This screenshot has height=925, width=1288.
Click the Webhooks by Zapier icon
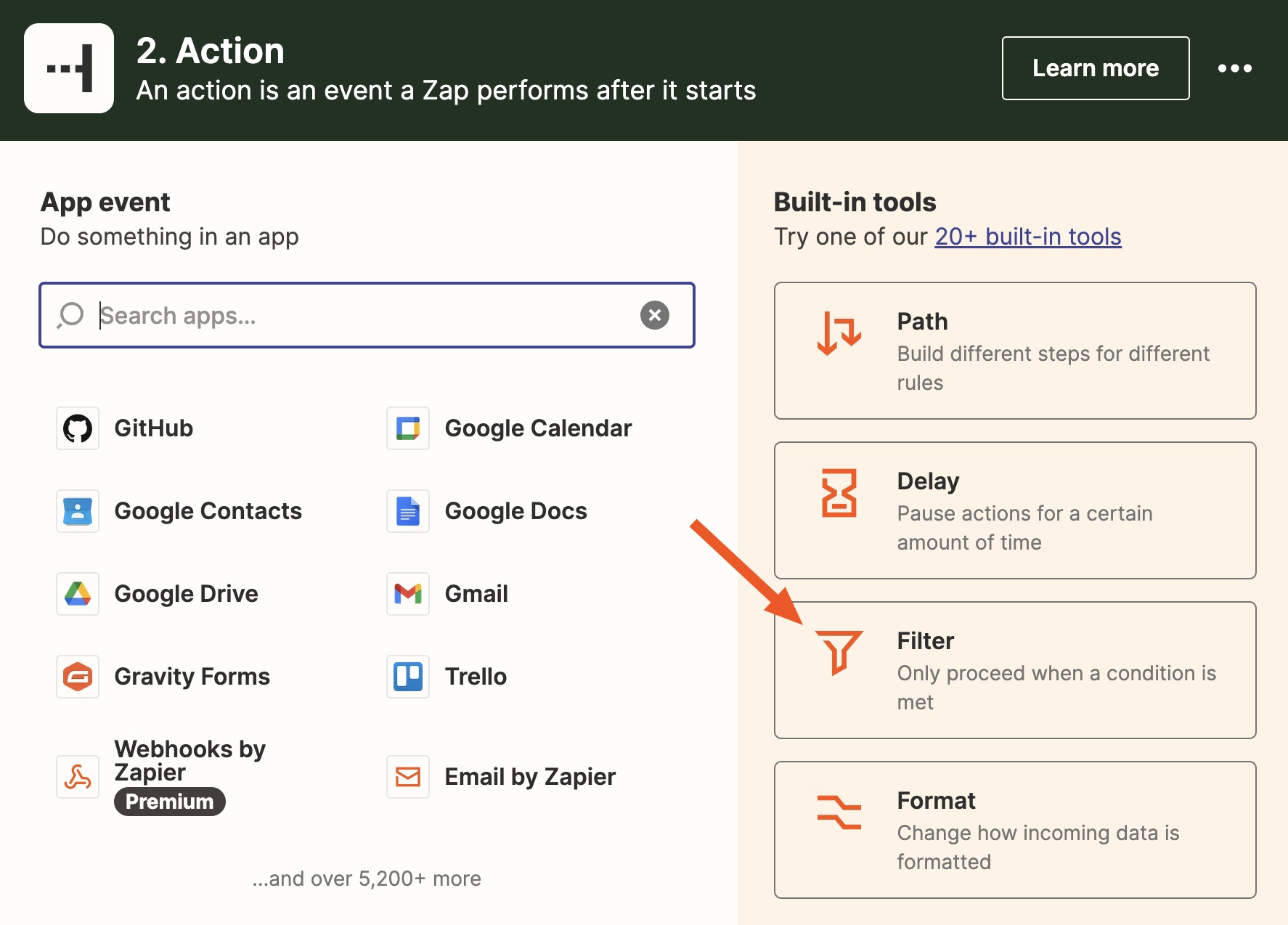pyautogui.click(x=78, y=777)
